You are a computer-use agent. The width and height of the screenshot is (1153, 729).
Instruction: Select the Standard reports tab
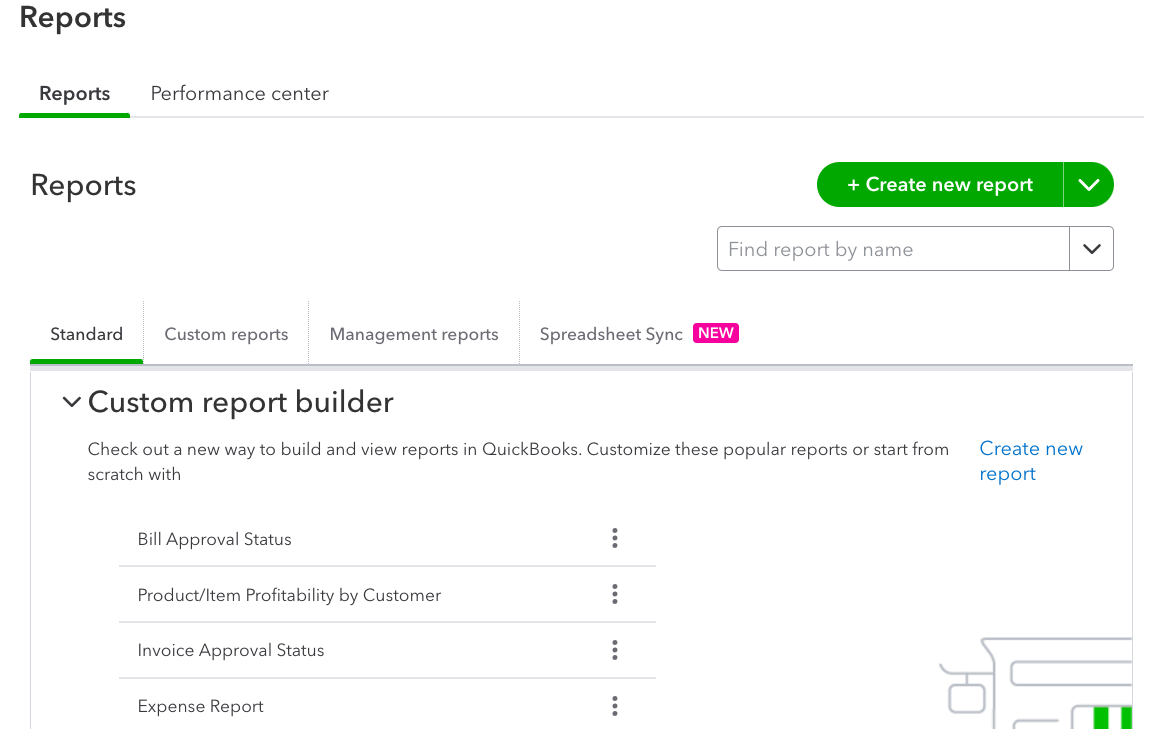[87, 335]
